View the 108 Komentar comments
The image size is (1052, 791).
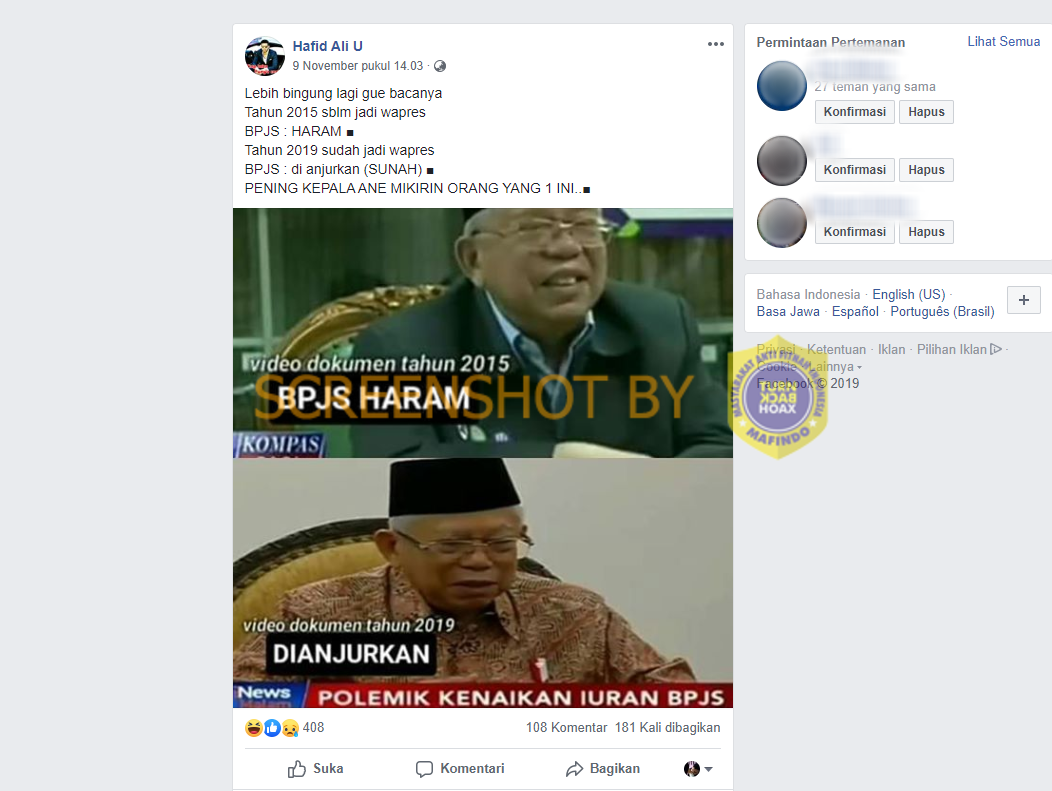(566, 727)
